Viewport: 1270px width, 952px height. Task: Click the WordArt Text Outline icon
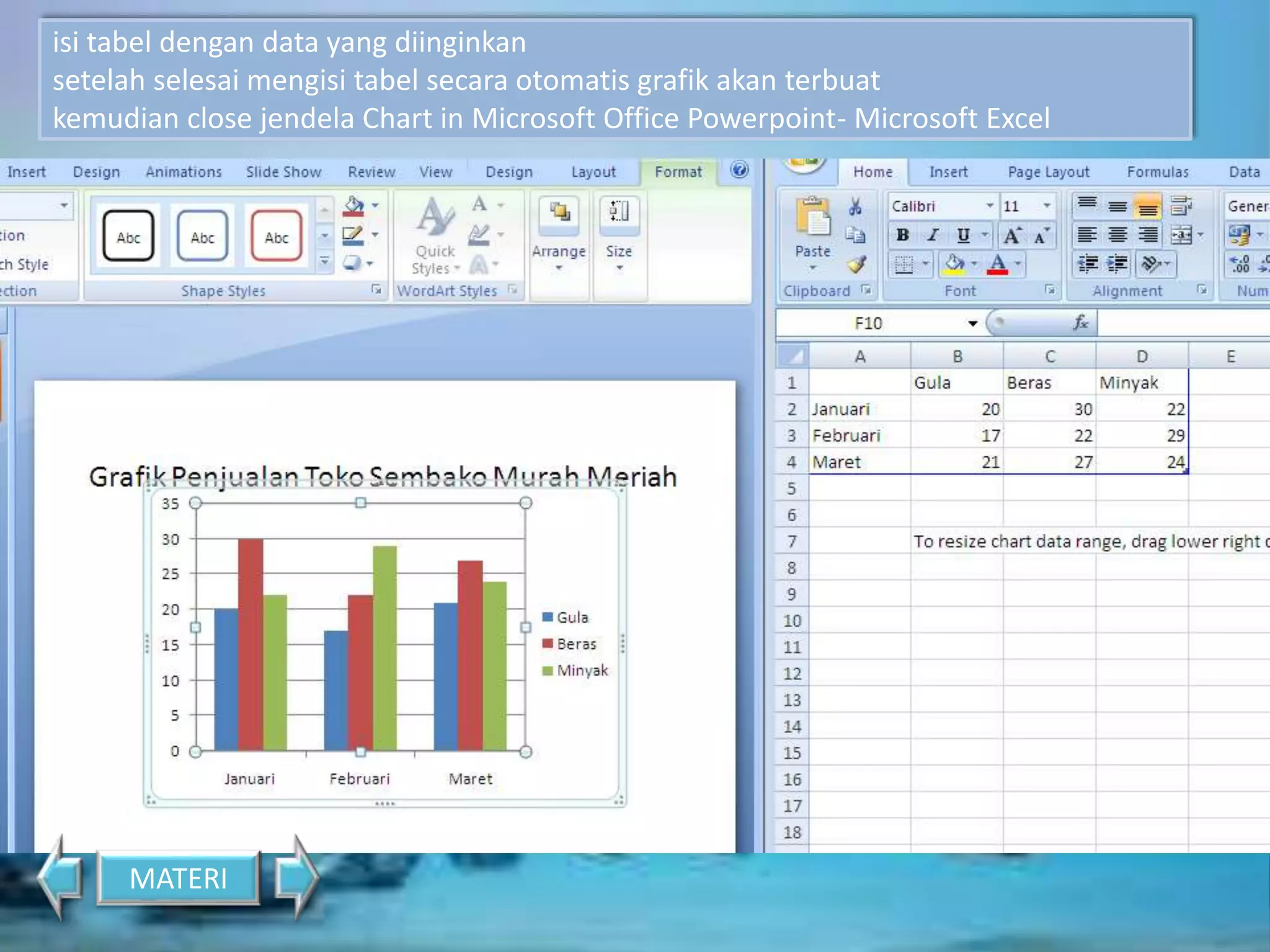[479, 235]
